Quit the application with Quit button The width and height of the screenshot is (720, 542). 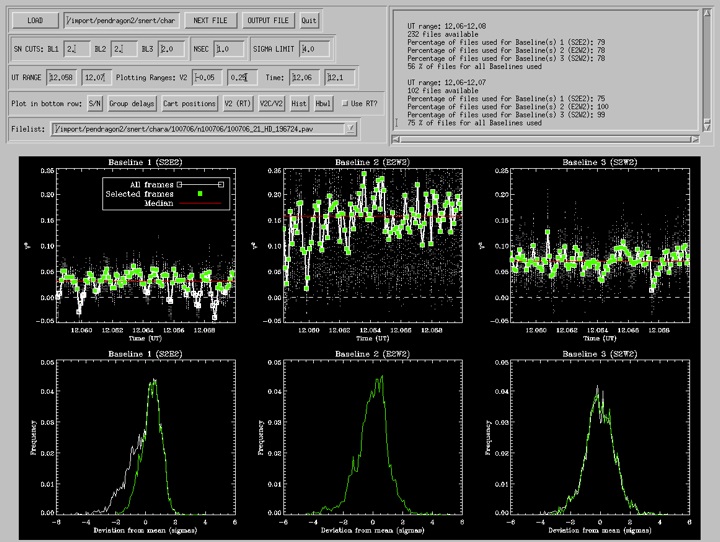click(x=309, y=20)
